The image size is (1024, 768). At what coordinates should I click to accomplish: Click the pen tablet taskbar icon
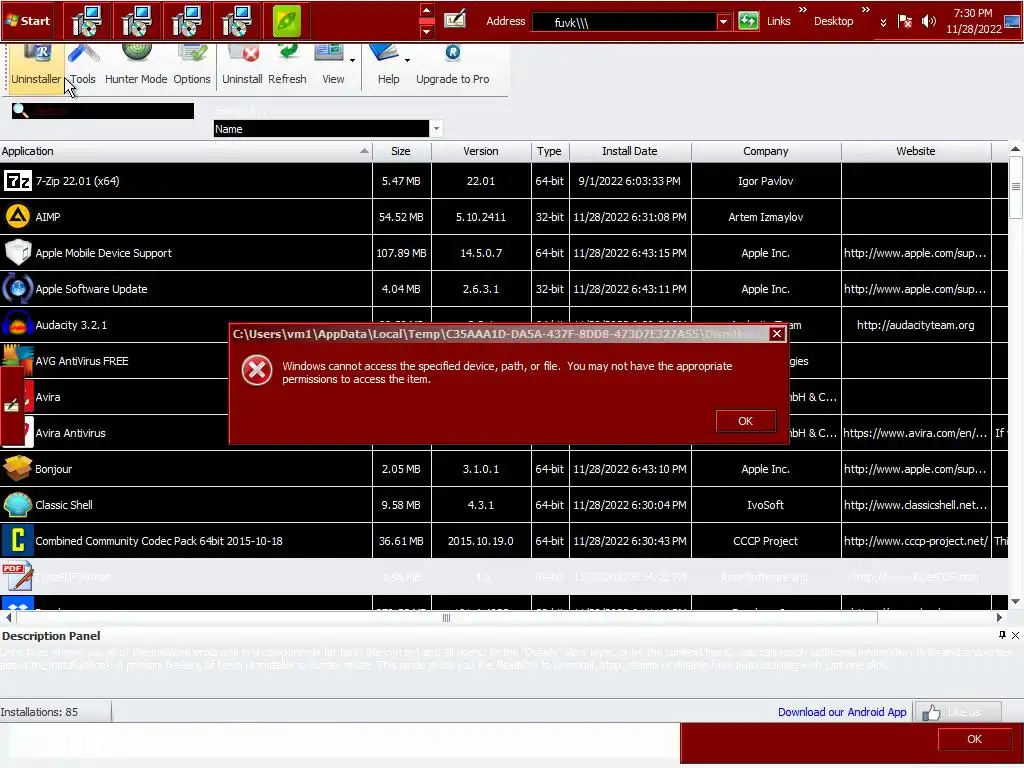point(455,20)
